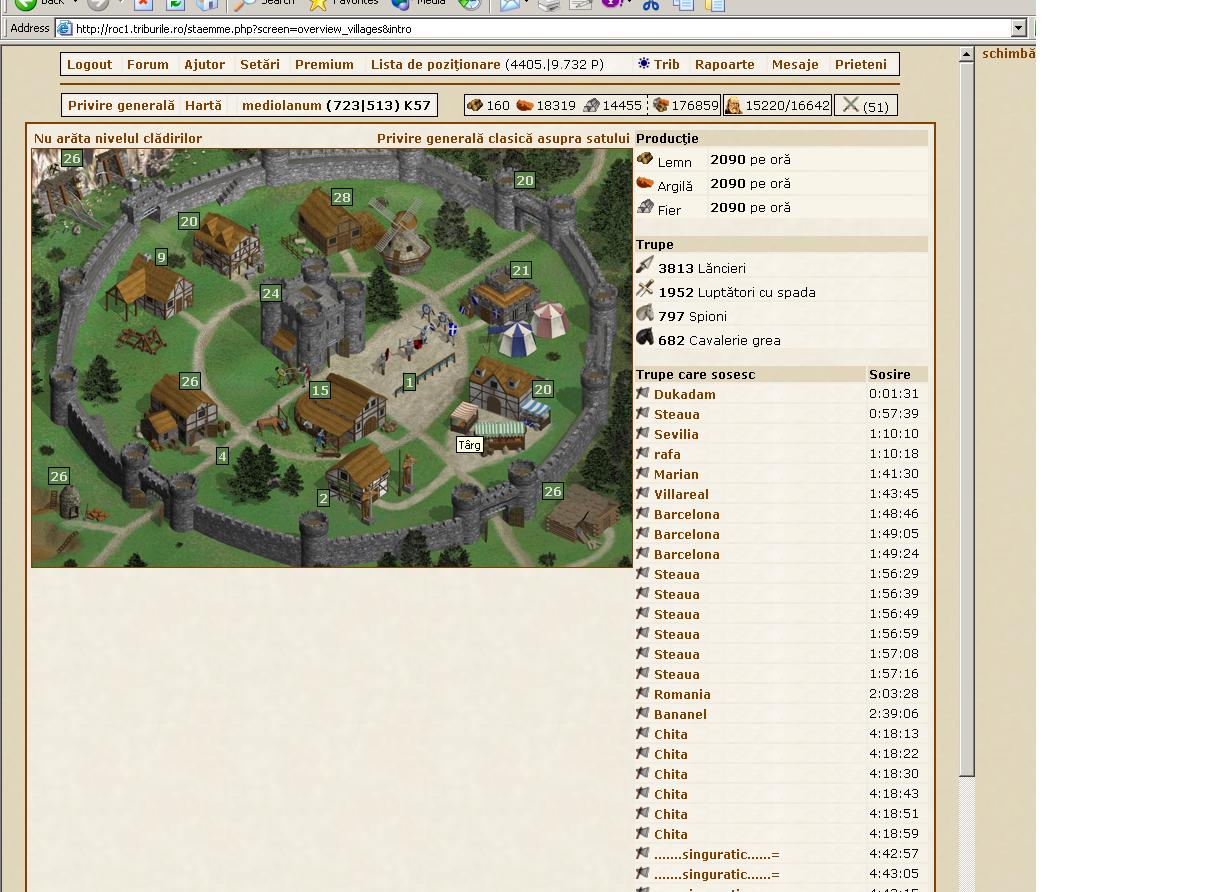Click the troop icon beside Dukadam
The image size is (1209, 892).
pos(643,393)
